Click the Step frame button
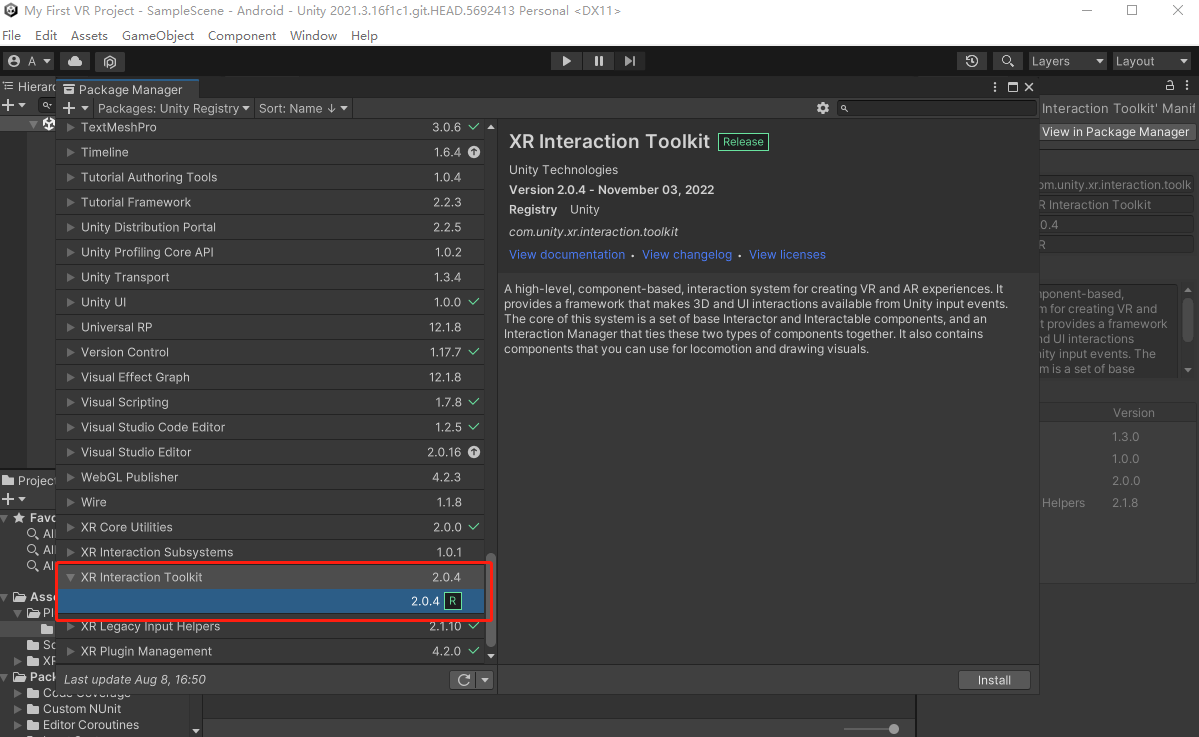Image resolution: width=1199 pixels, height=737 pixels. click(x=629, y=61)
